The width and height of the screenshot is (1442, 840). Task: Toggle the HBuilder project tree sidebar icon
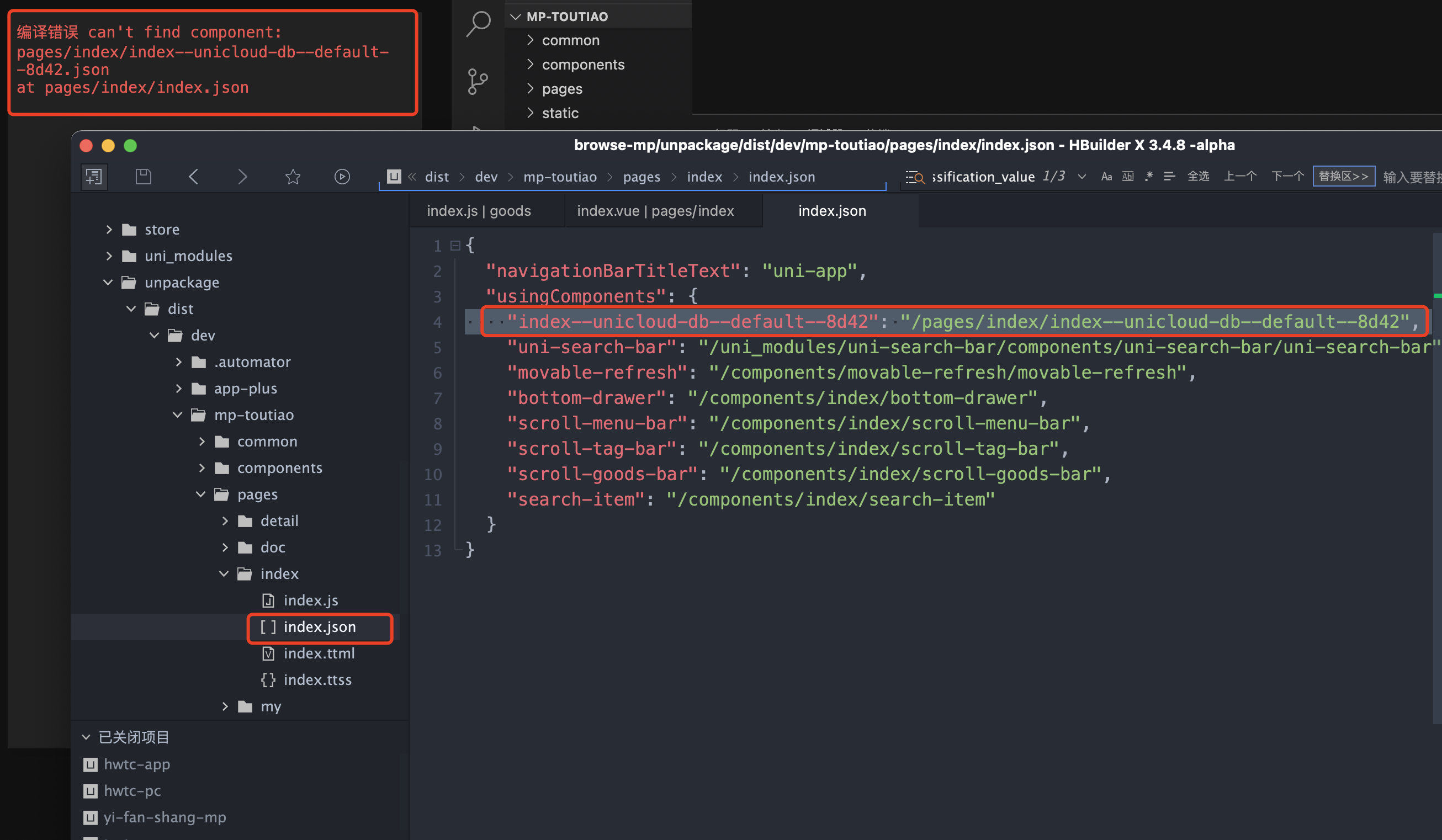coord(94,176)
